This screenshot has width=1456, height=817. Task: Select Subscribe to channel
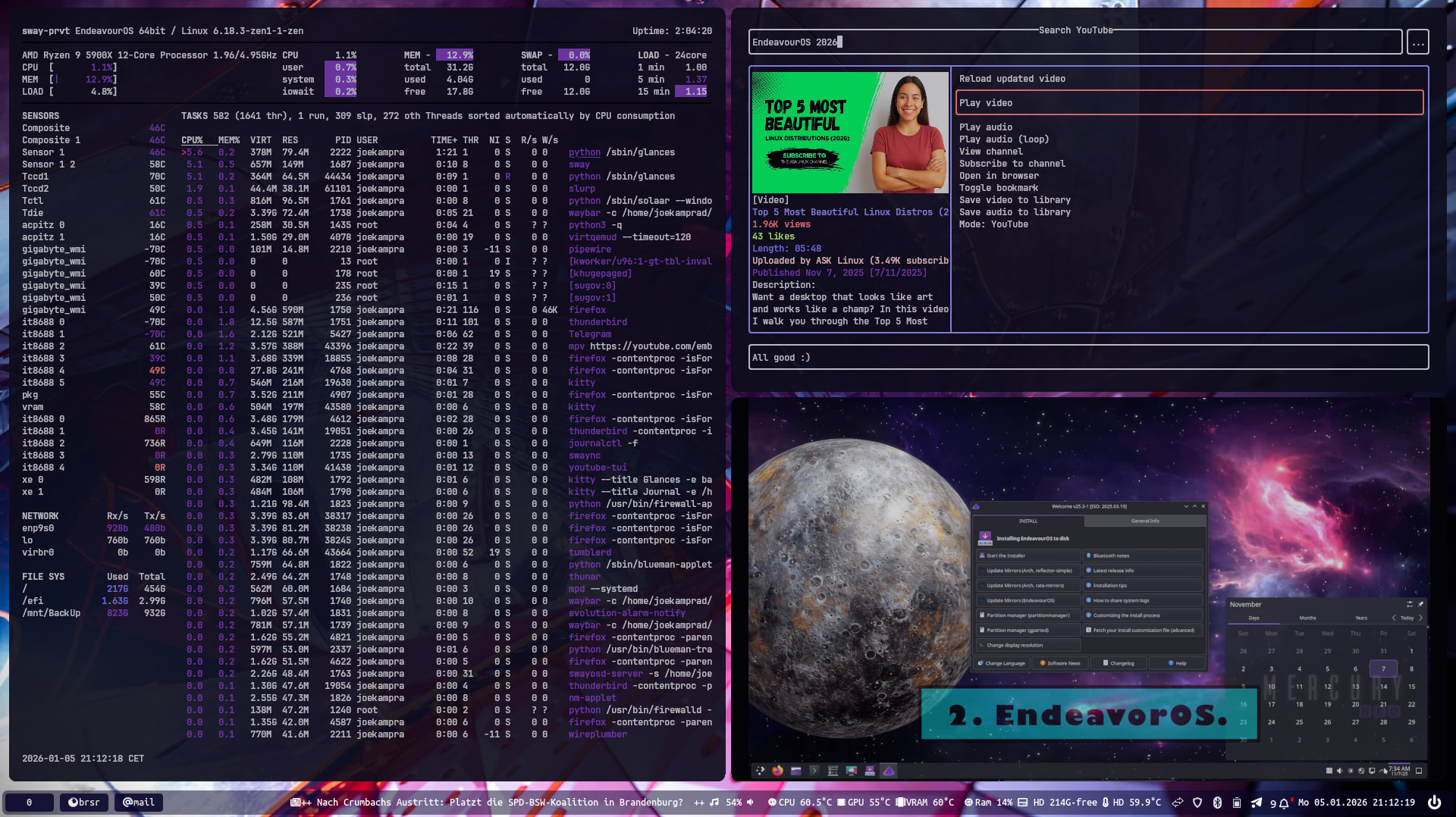[1012, 164]
